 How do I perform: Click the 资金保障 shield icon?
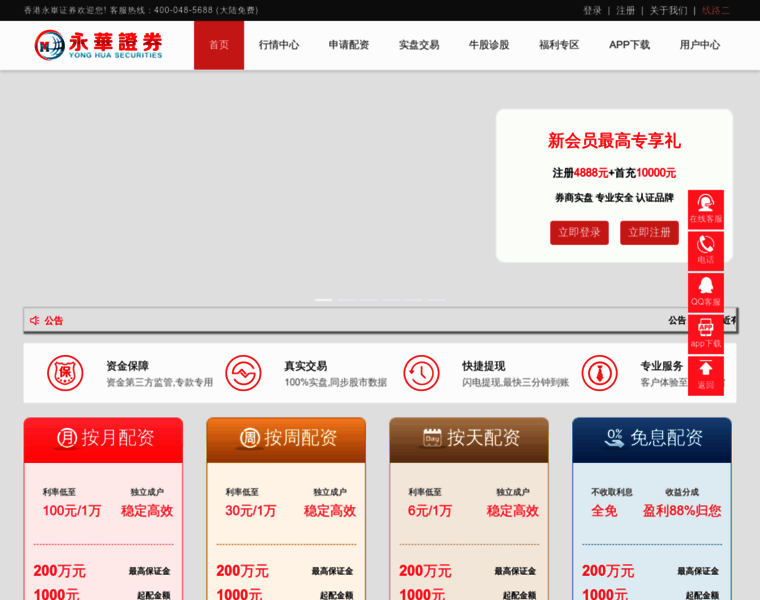[65, 373]
